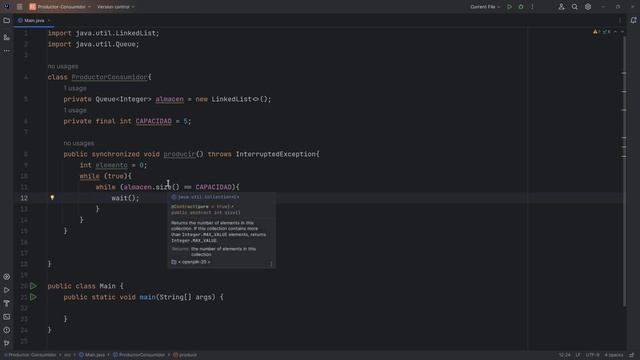This screenshot has height=360, width=640.
Task: Open the Notifications bell icon
Action: tap(633, 20)
